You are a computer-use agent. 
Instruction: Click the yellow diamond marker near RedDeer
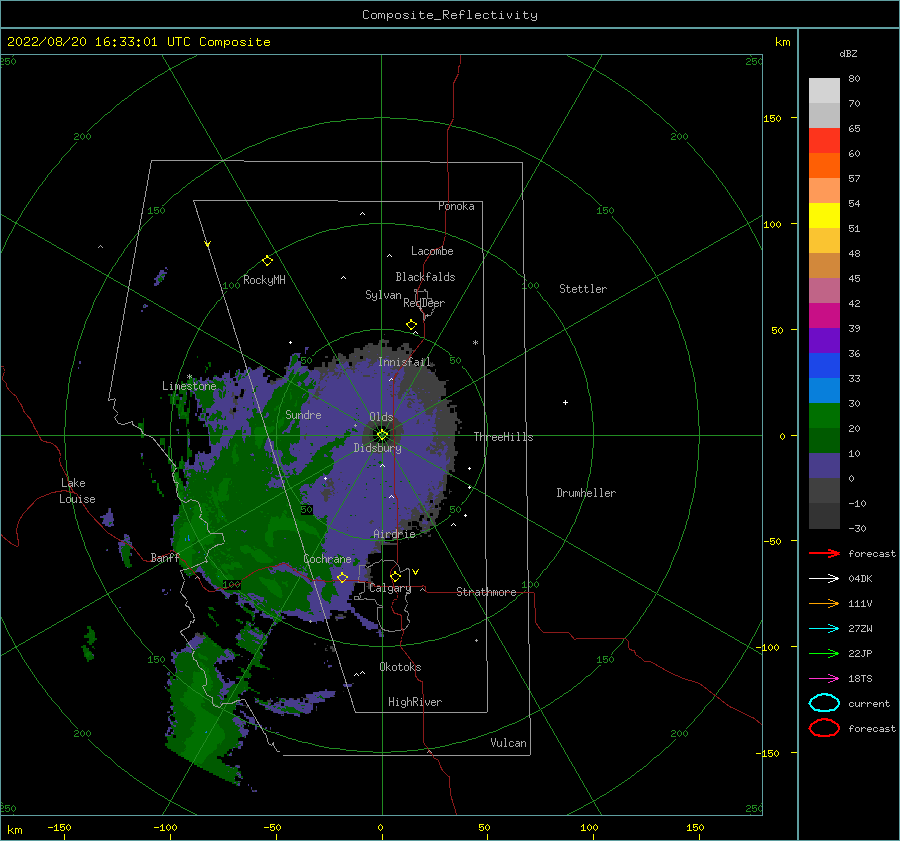coord(412,324)
